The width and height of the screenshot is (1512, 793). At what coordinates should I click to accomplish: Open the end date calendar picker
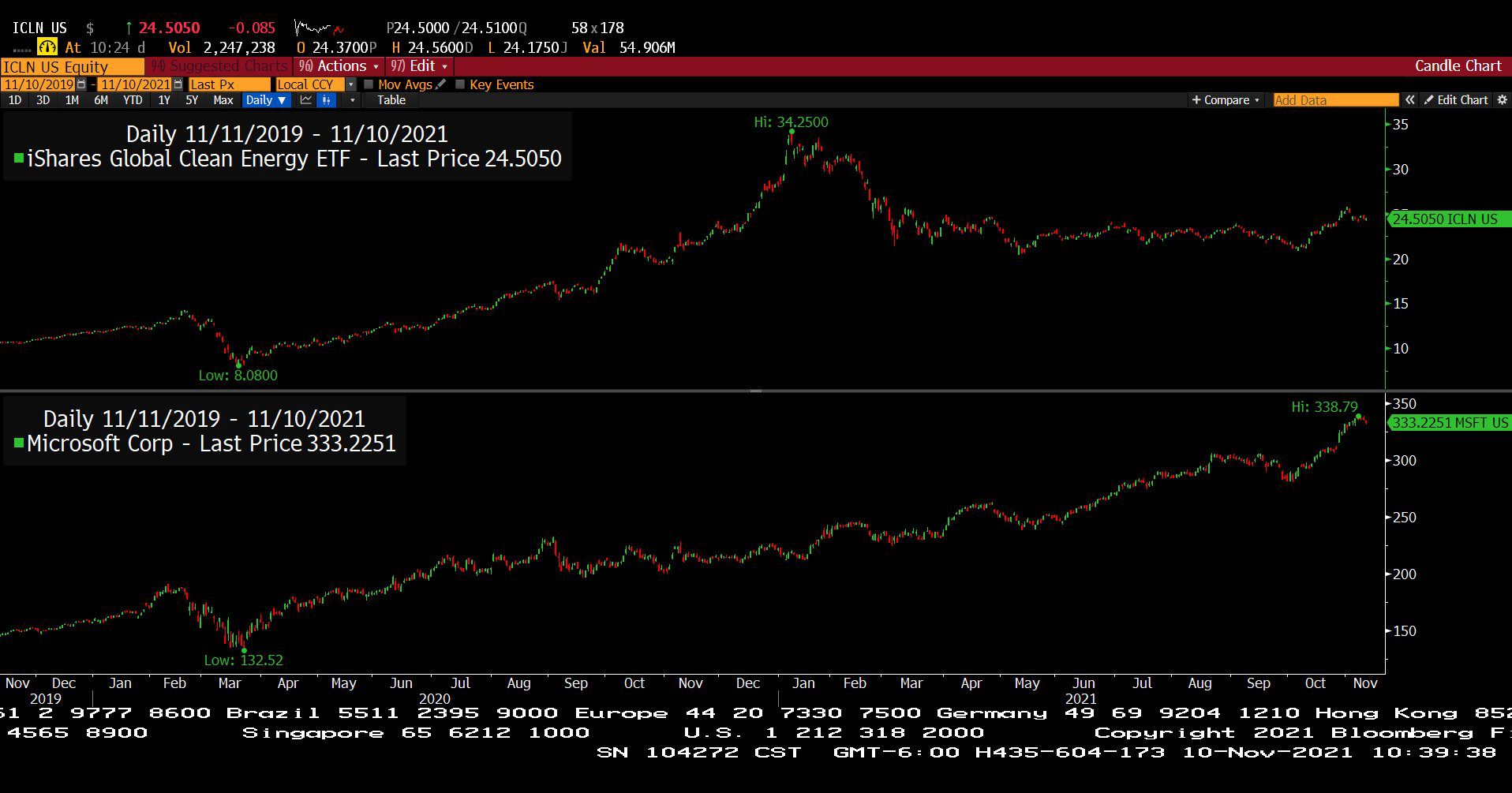click(178, 84)
